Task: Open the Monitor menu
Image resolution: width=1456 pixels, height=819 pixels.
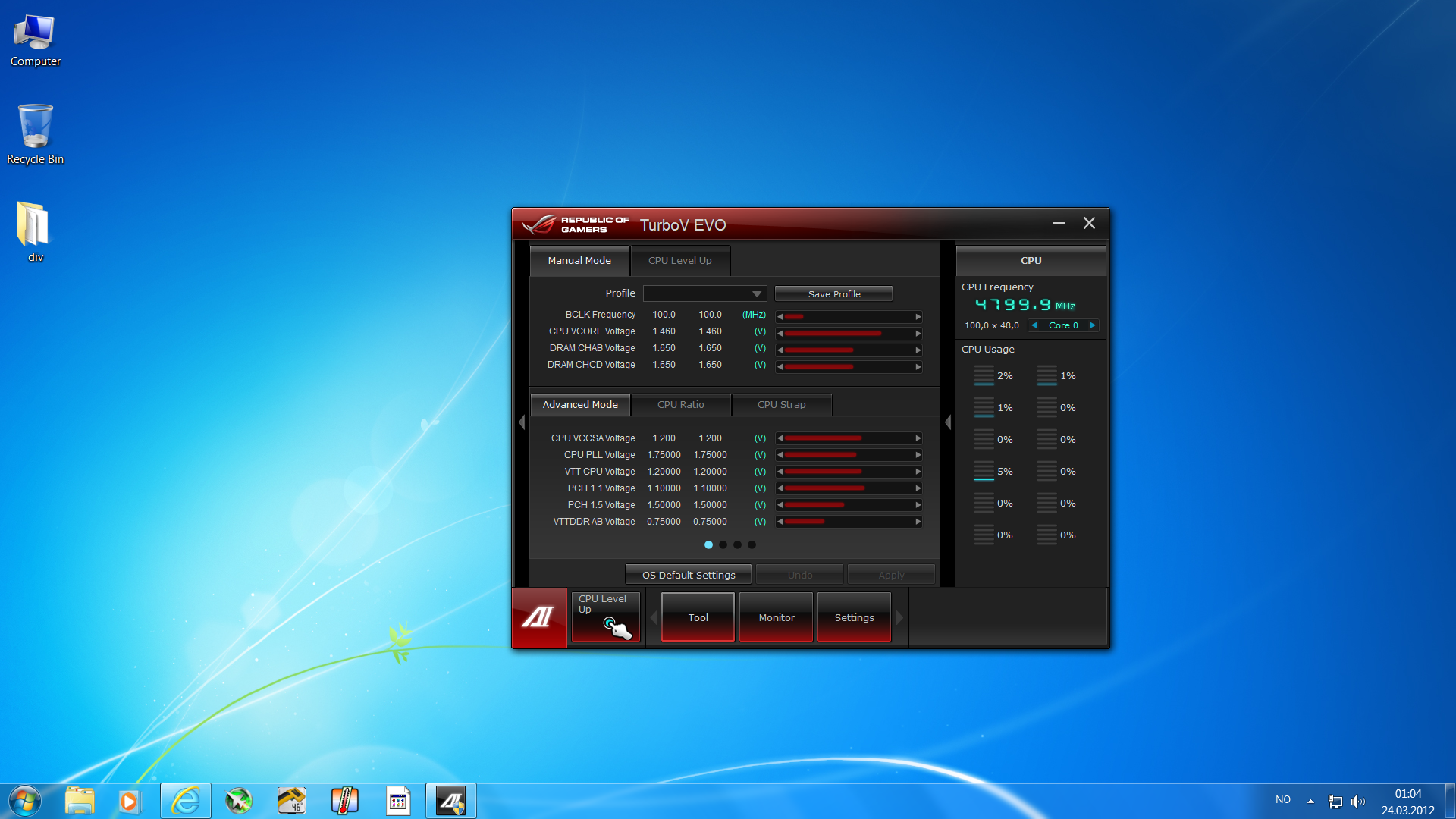Action: coord(777,617)
